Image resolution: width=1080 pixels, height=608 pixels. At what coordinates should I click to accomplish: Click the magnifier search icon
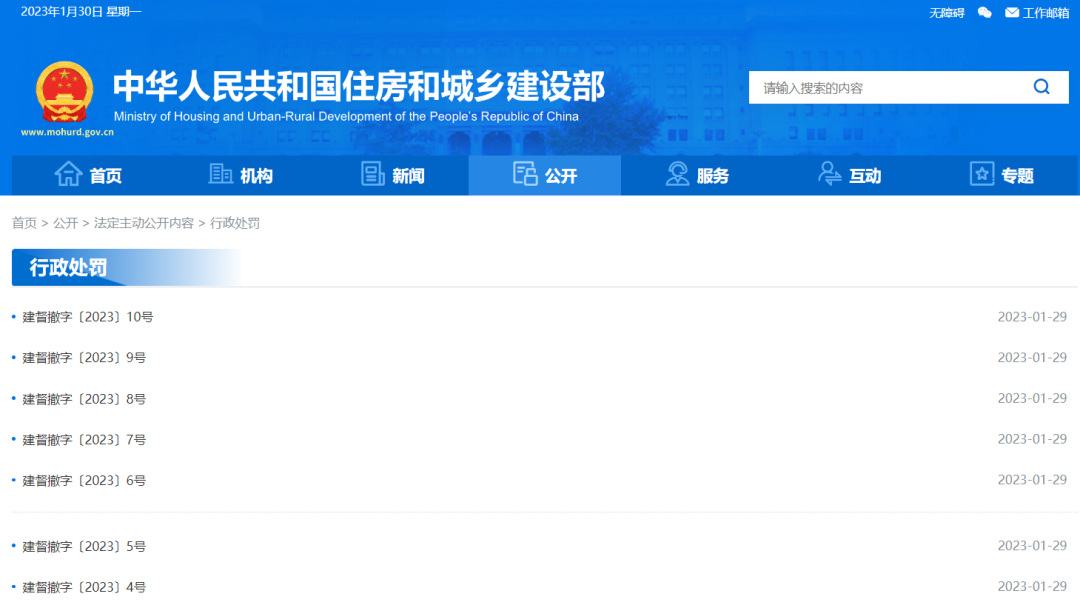coord(1041,87)
